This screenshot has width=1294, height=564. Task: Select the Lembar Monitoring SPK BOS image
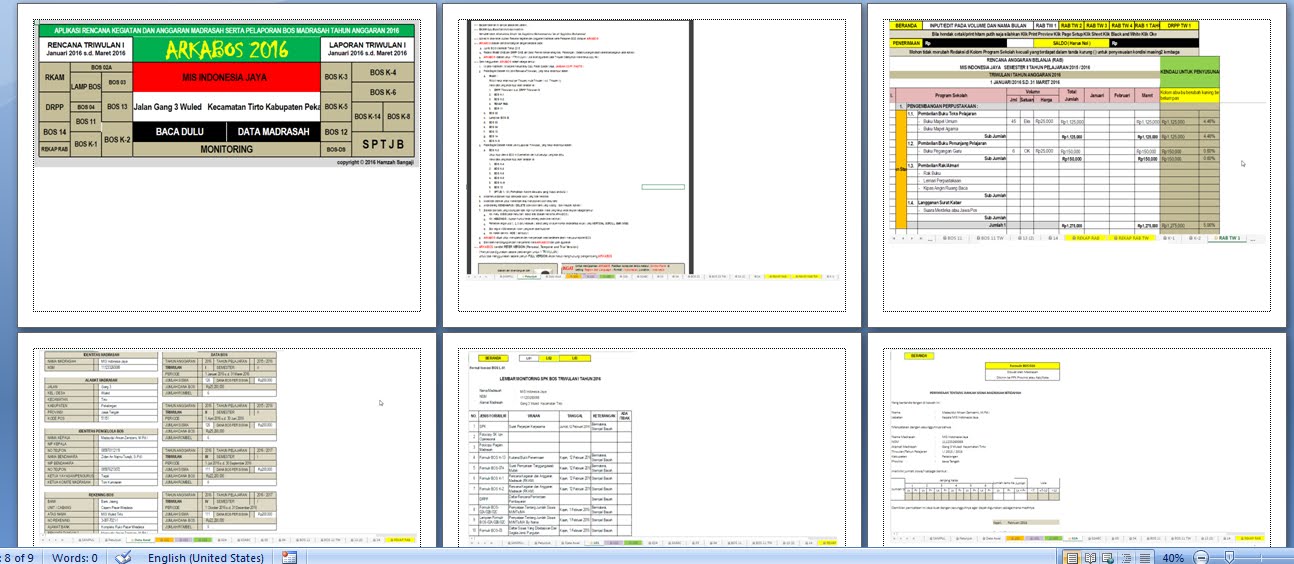(655, 448)
